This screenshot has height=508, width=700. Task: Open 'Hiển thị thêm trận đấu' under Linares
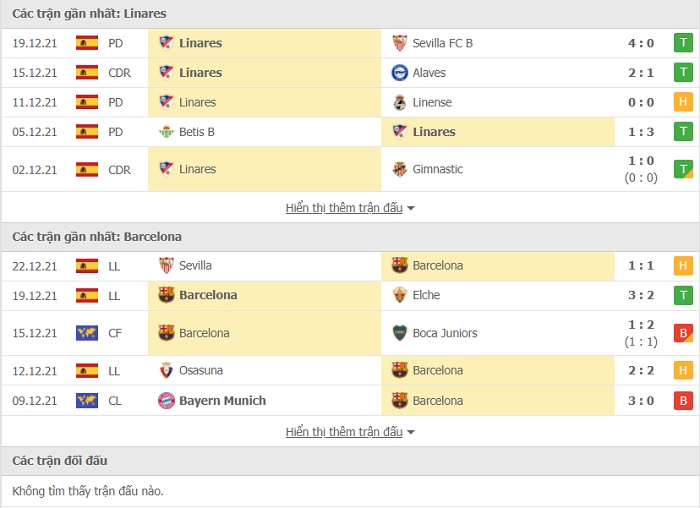click(344, 208)
